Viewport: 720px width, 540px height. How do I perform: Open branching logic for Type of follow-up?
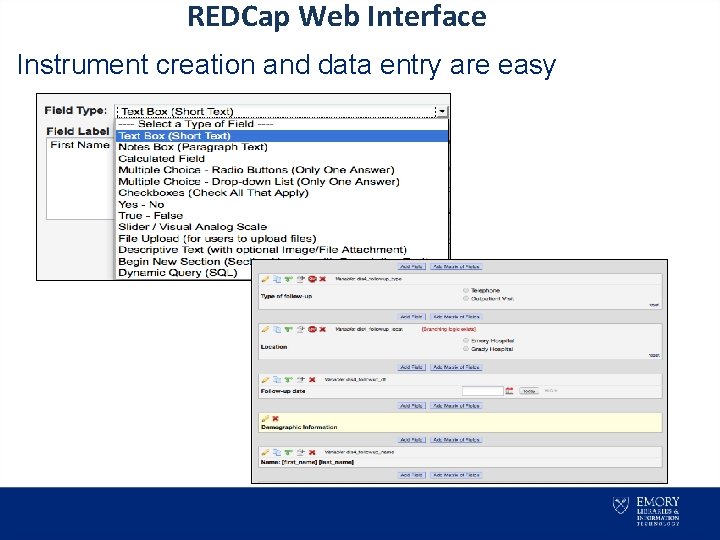click(x=288, y=279)
